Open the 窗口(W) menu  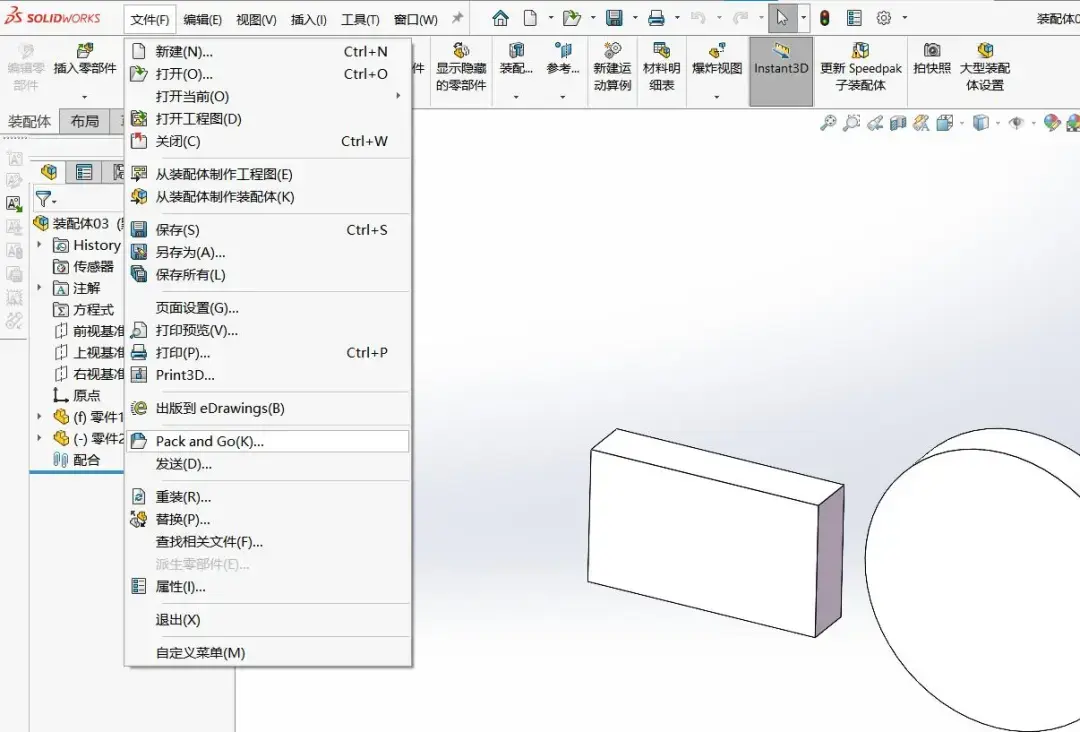pyautogui.click(x=415, y=19)
